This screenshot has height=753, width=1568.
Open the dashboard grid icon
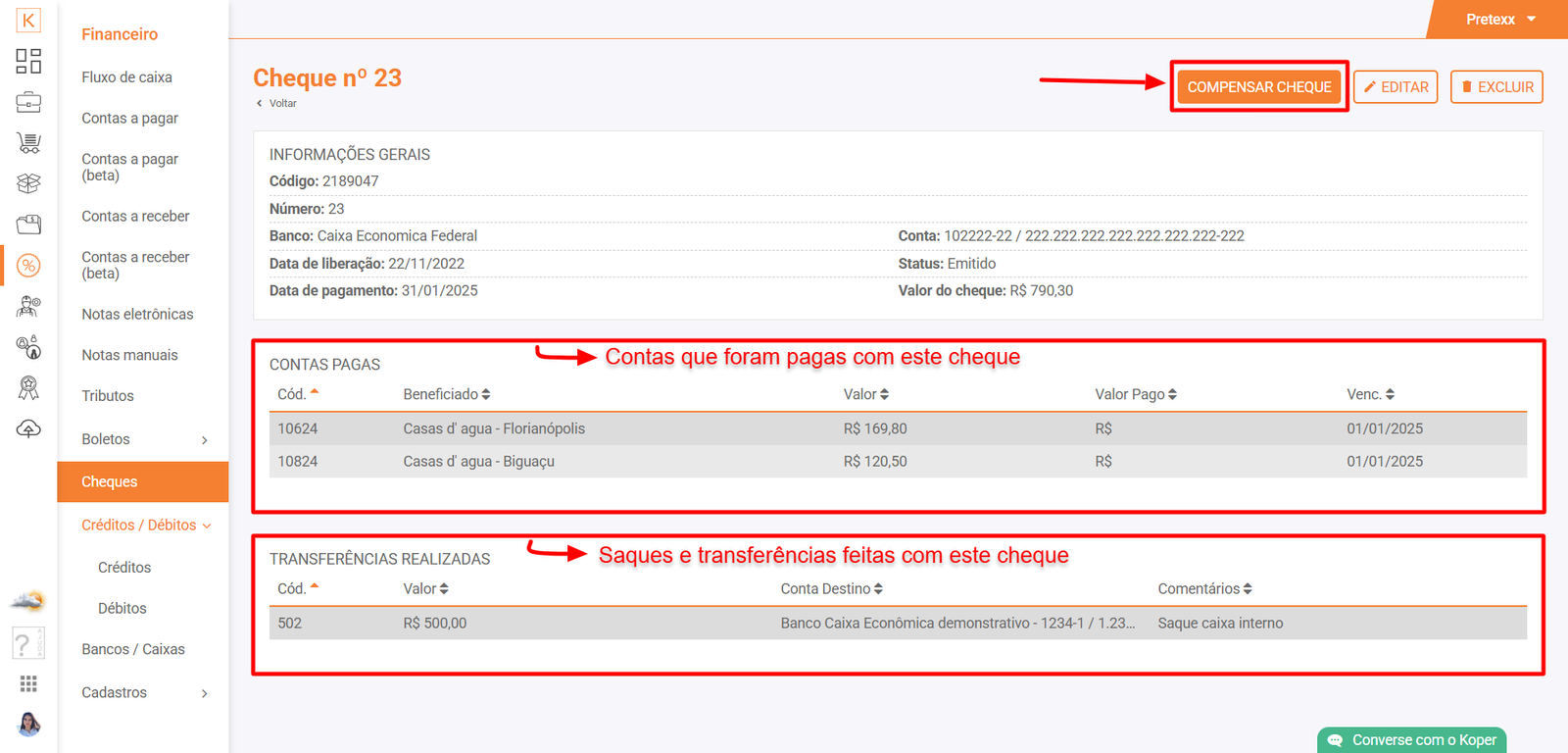(28, 61)
